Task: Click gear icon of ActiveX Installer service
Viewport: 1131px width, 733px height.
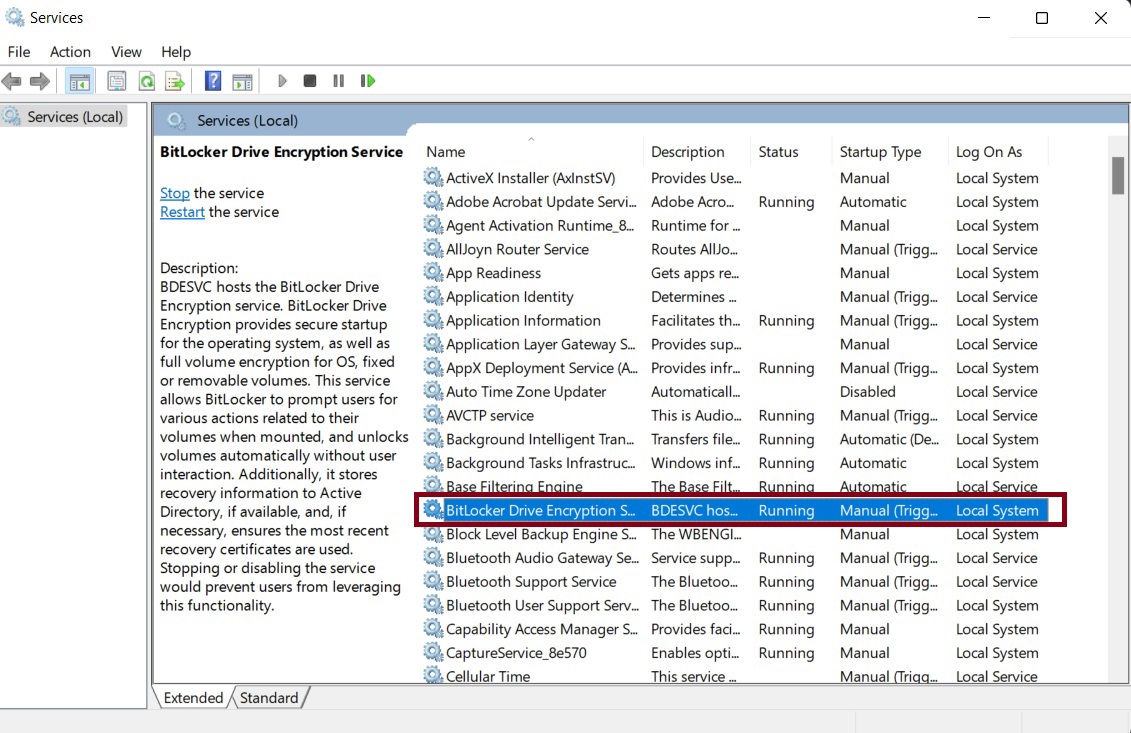Action: click(433, 177)
